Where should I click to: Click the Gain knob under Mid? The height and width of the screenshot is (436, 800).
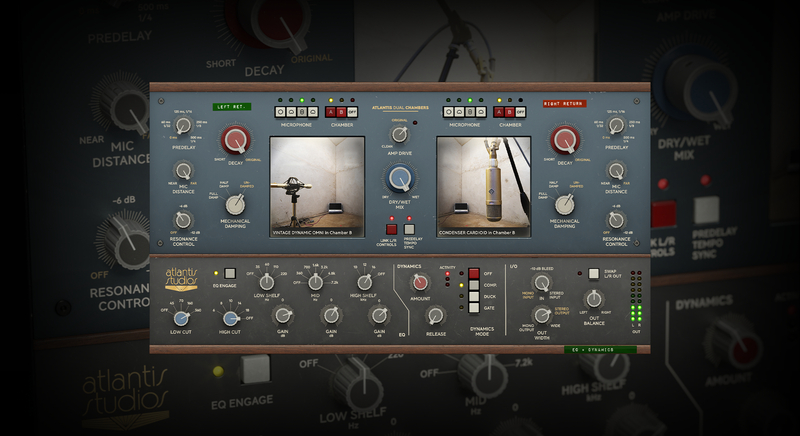click(x=331, y=316)
